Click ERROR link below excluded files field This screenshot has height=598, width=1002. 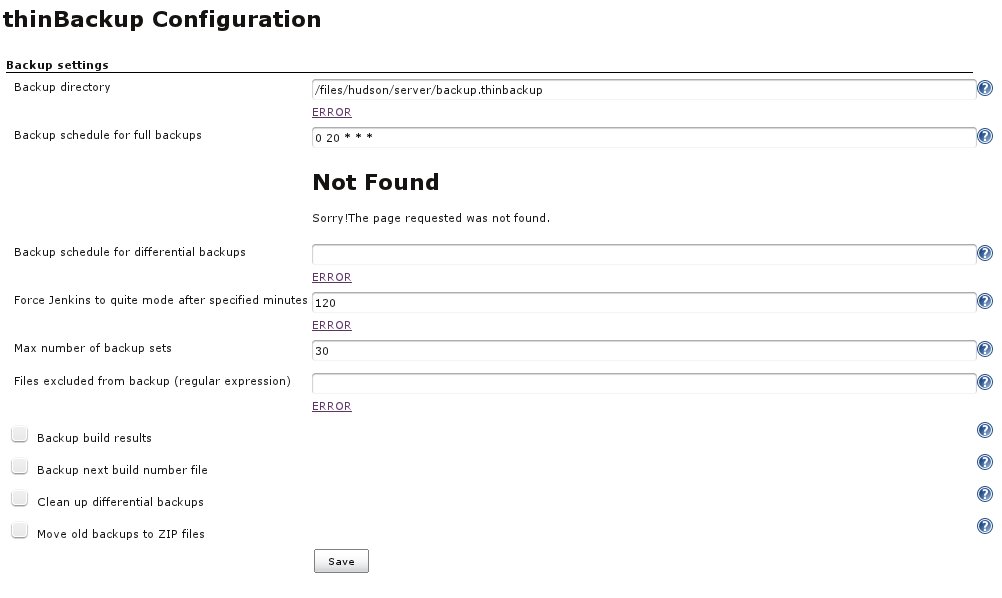pos(331,407)
